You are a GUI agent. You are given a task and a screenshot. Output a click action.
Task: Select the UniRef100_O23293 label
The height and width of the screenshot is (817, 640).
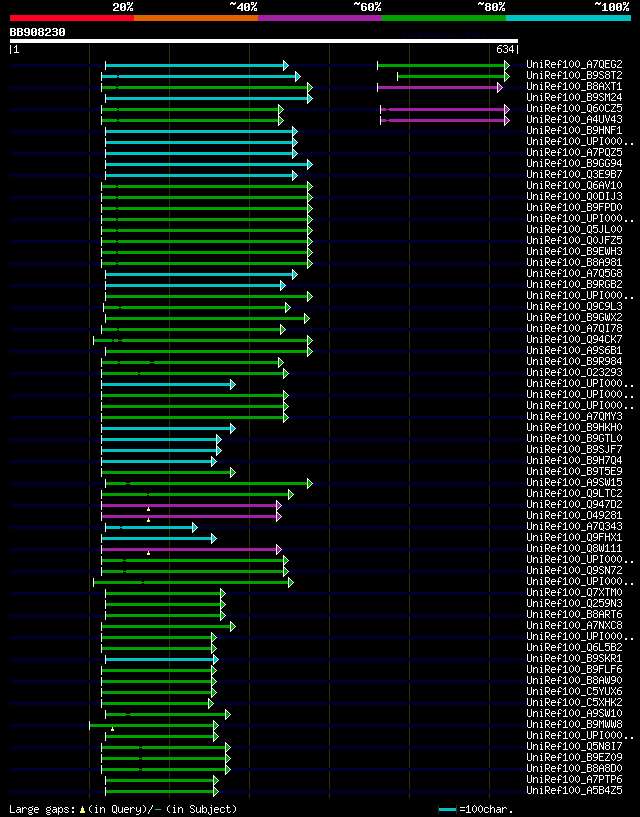click(574, 373)
